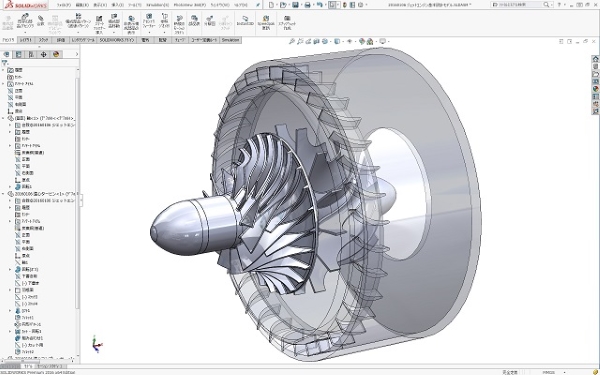Click the SOLIDWORKS logo button
Image resolution: width=600 pixels, height=375 pixels.
click(x=25, y=5)
